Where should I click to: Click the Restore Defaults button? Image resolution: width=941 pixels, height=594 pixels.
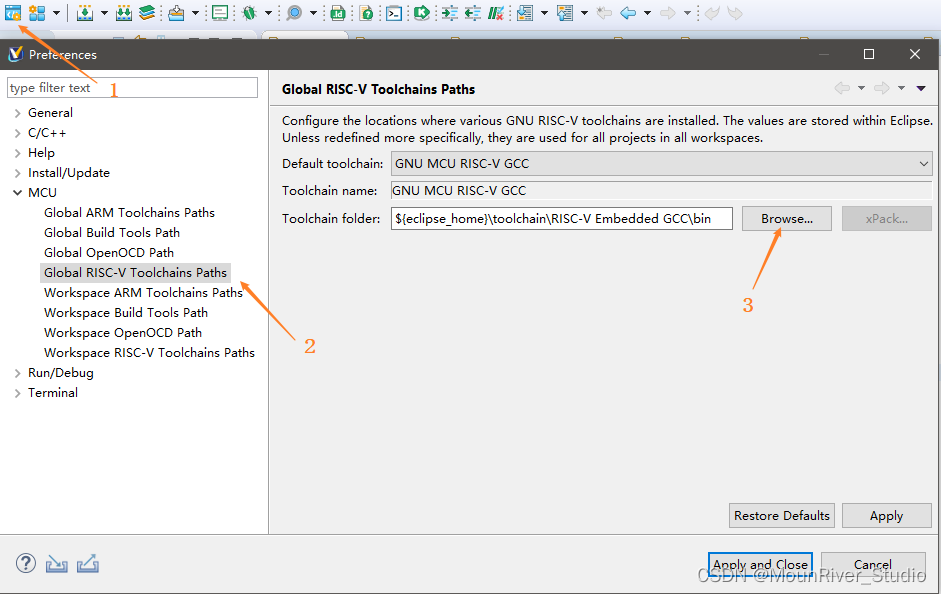click(x=781, y=515)
